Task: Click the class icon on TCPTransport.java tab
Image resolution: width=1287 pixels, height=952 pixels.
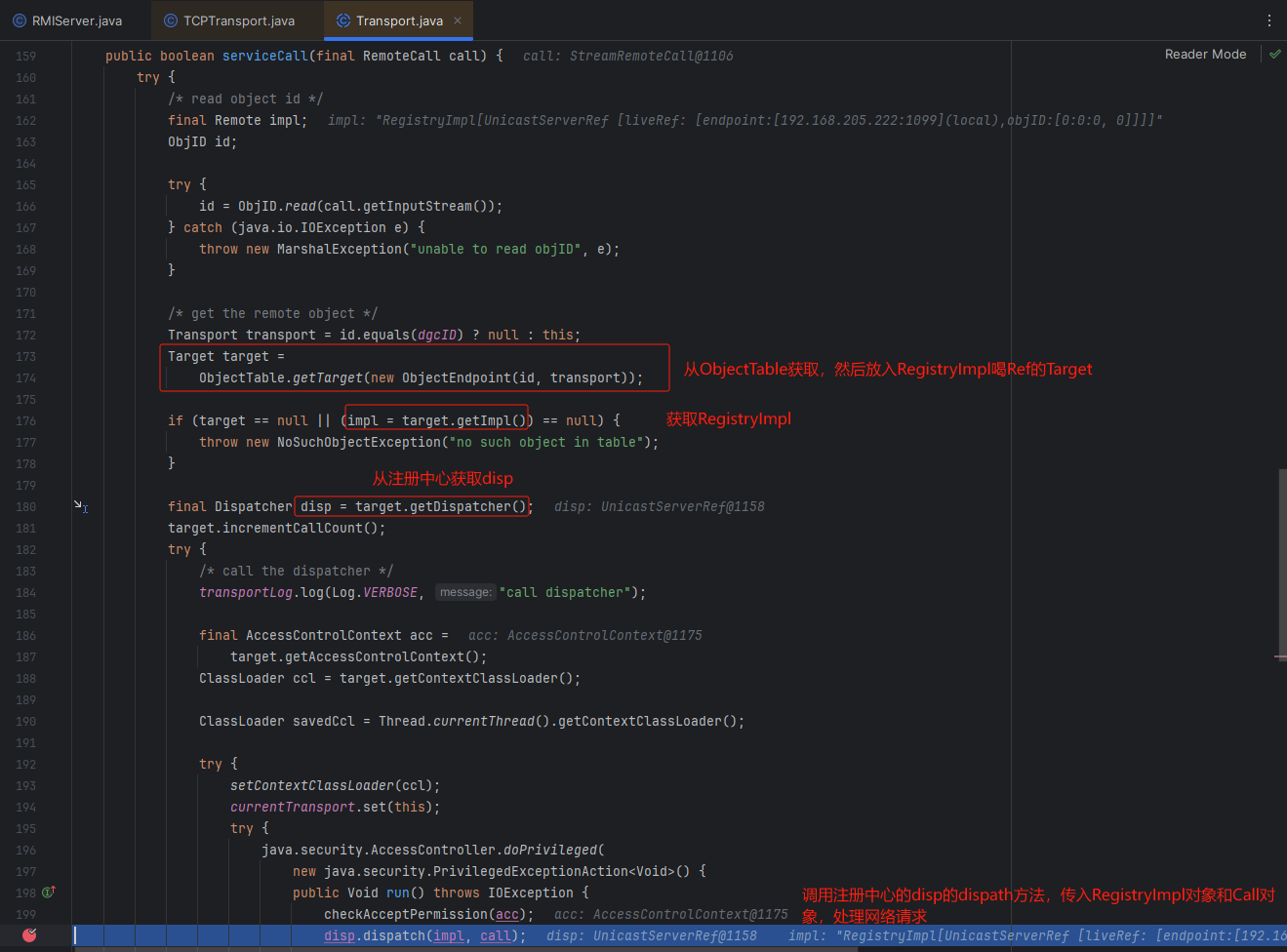Action: point(171,20)
